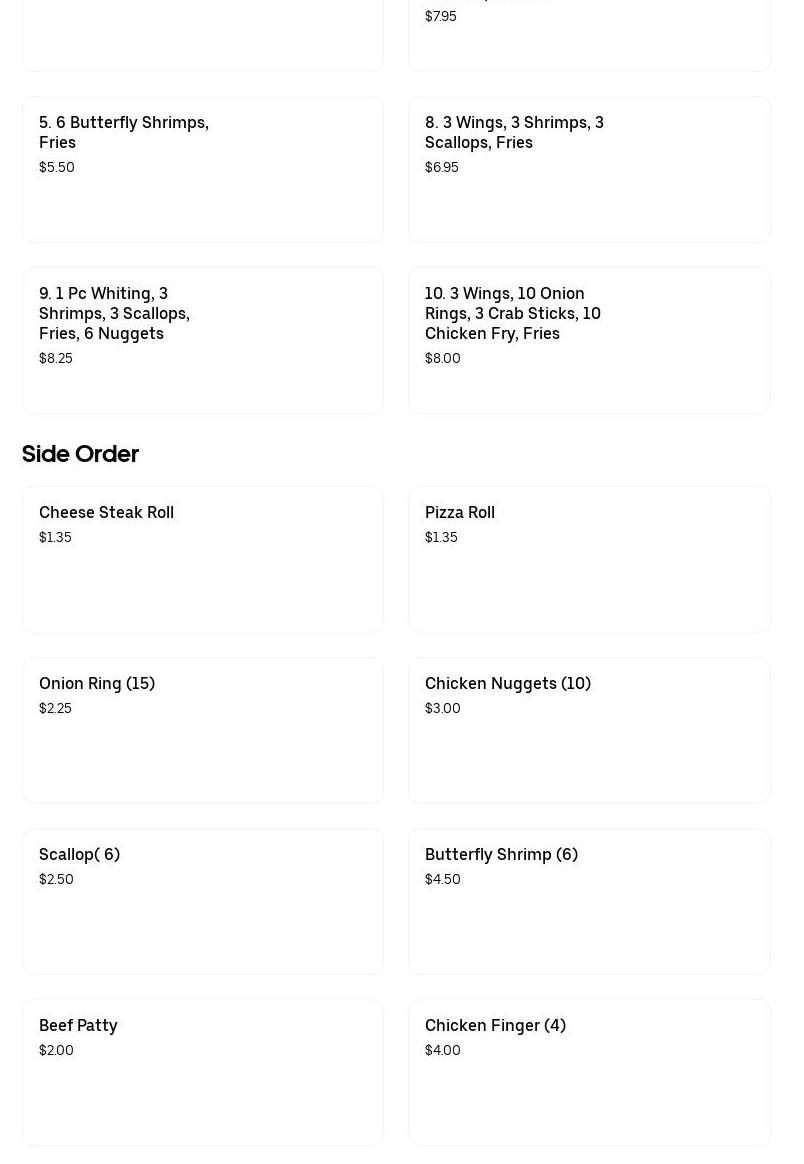Click the $2.00 Beef Patty price
804x1164 pixels.
(x=56, y=1050)
